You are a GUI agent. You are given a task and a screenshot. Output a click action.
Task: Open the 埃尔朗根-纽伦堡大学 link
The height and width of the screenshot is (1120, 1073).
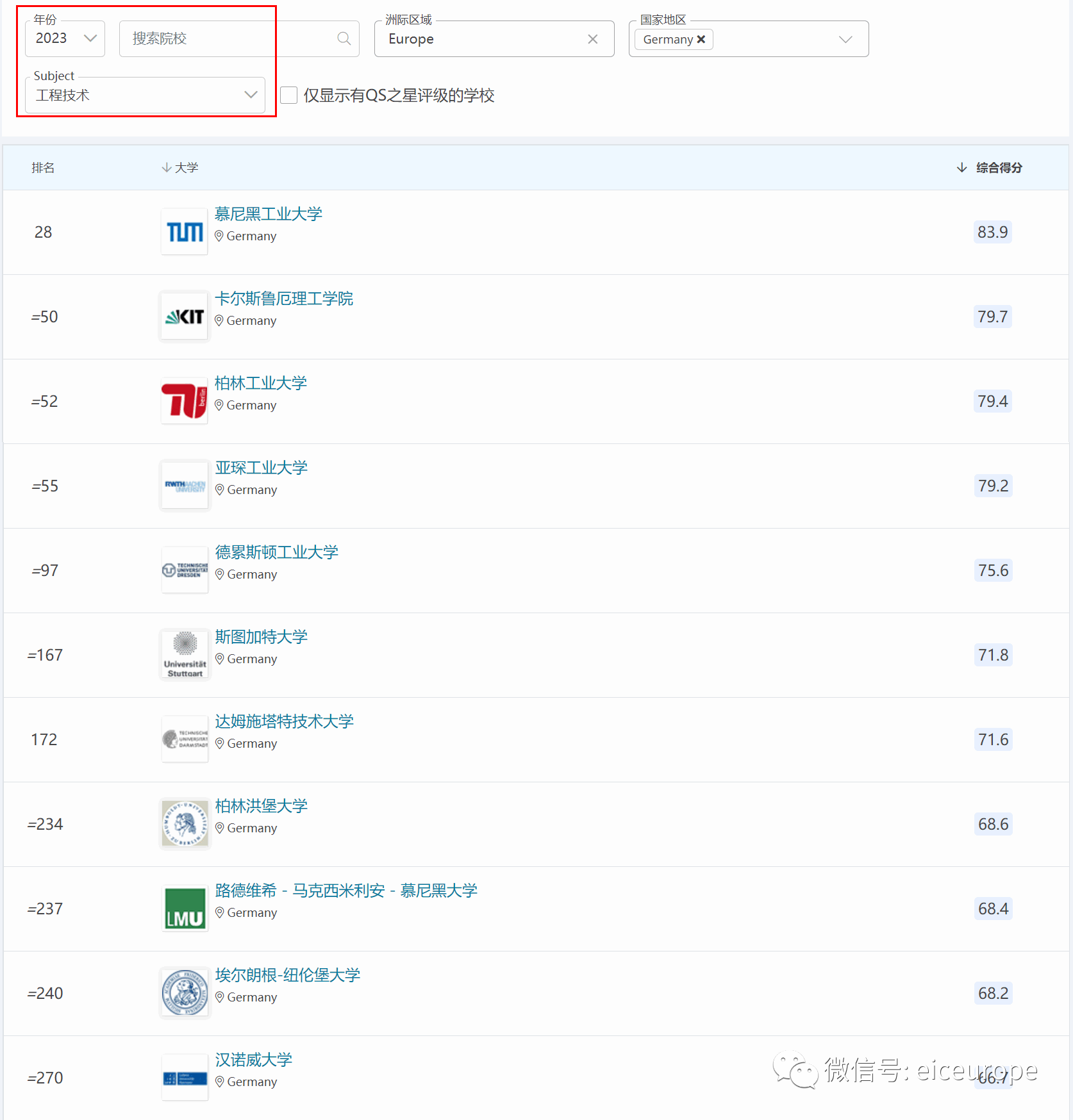coord(287,975)
